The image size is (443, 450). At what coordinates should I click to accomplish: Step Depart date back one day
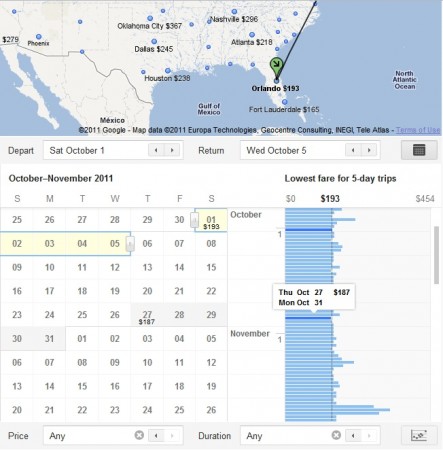(x=156, y=150)
